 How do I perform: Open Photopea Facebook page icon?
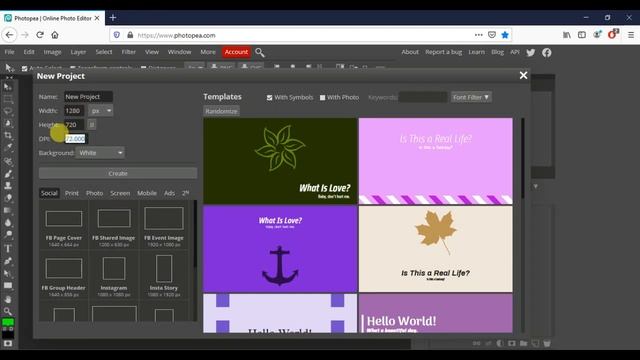[547, 52]
